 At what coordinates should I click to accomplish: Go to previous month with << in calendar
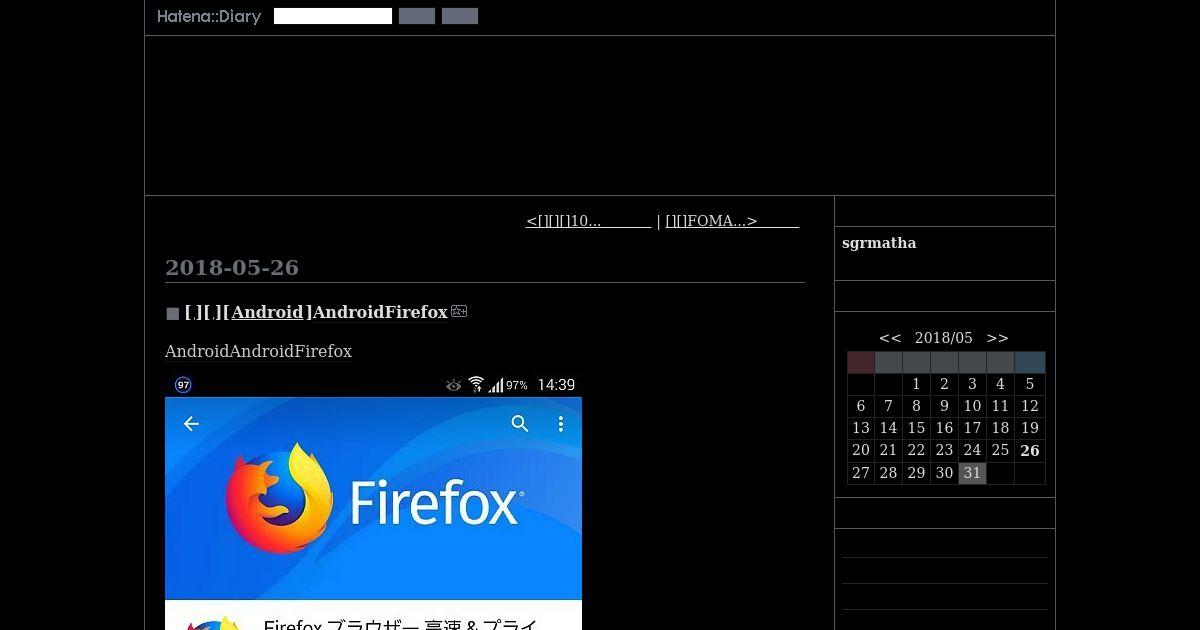[890, 338]
